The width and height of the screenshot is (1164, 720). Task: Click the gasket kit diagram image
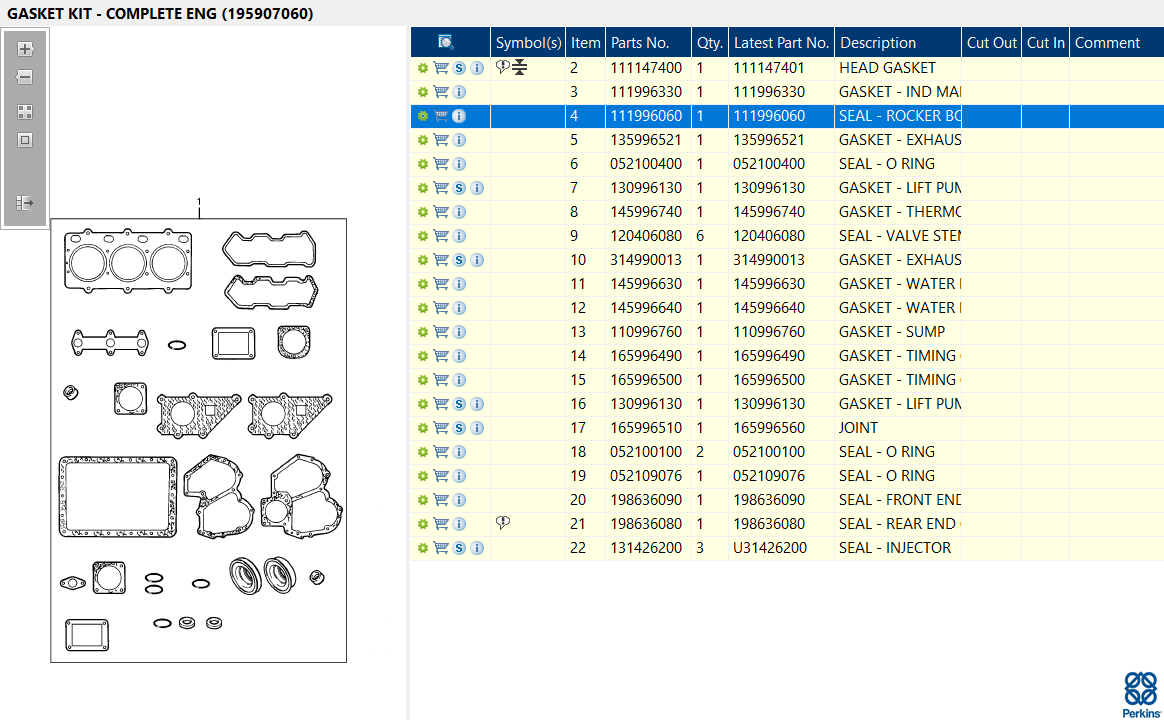[x=198, y=440]
